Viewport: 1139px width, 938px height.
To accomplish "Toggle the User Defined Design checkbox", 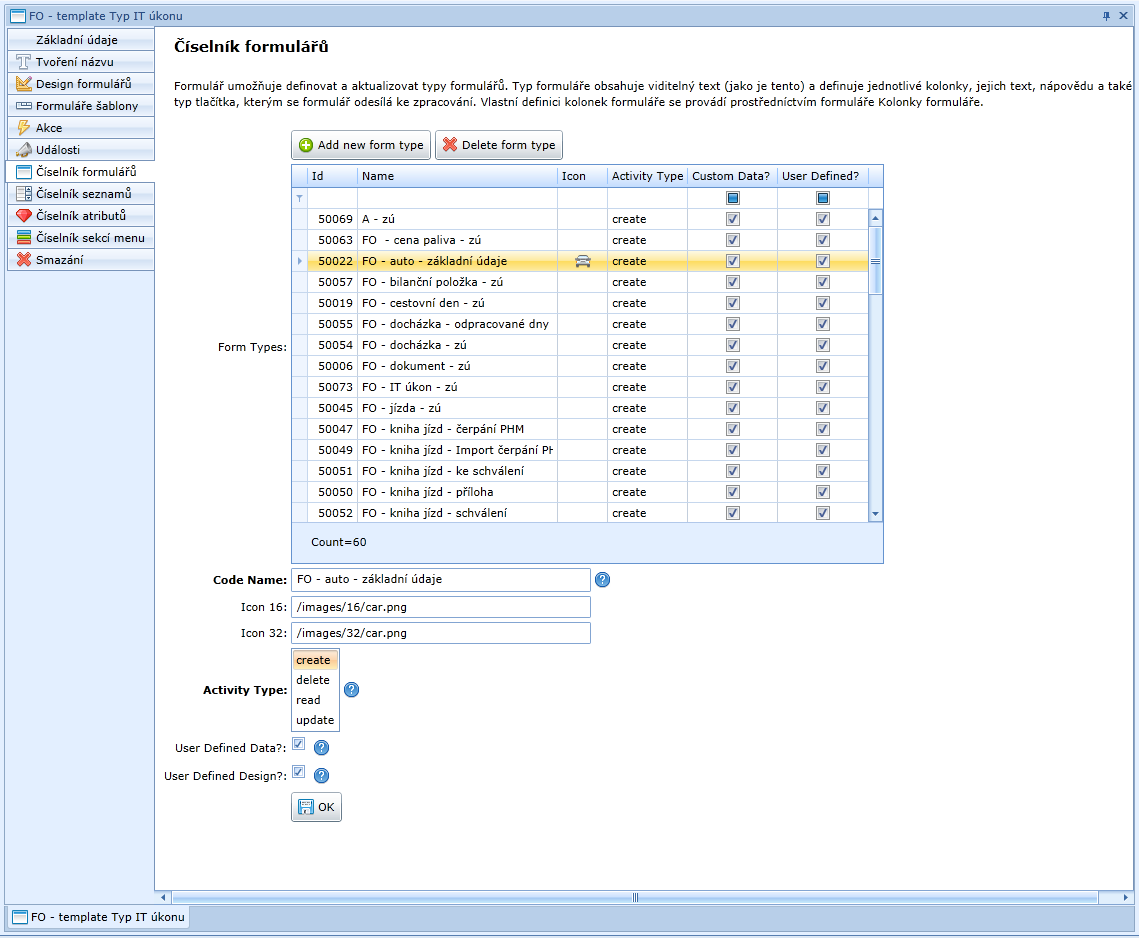I will click(x=298, y=772).
